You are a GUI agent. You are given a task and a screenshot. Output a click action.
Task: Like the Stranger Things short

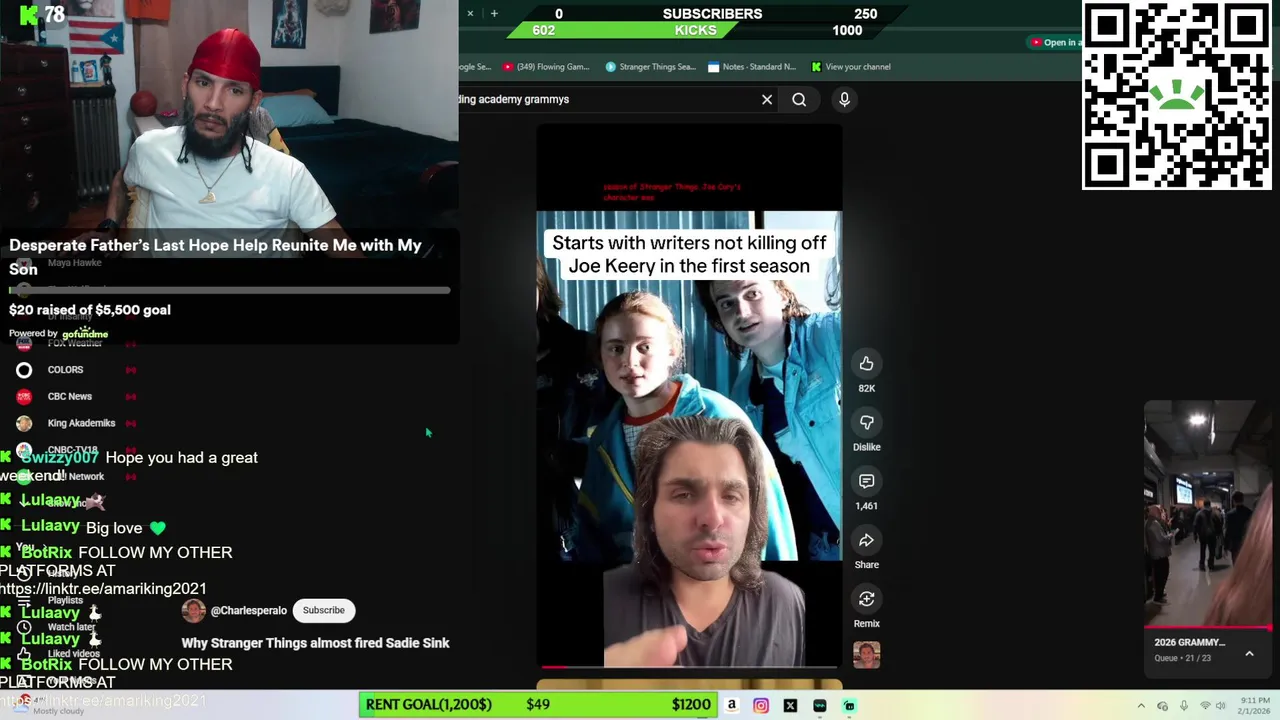pyautogui.click(x=866, y=364)
